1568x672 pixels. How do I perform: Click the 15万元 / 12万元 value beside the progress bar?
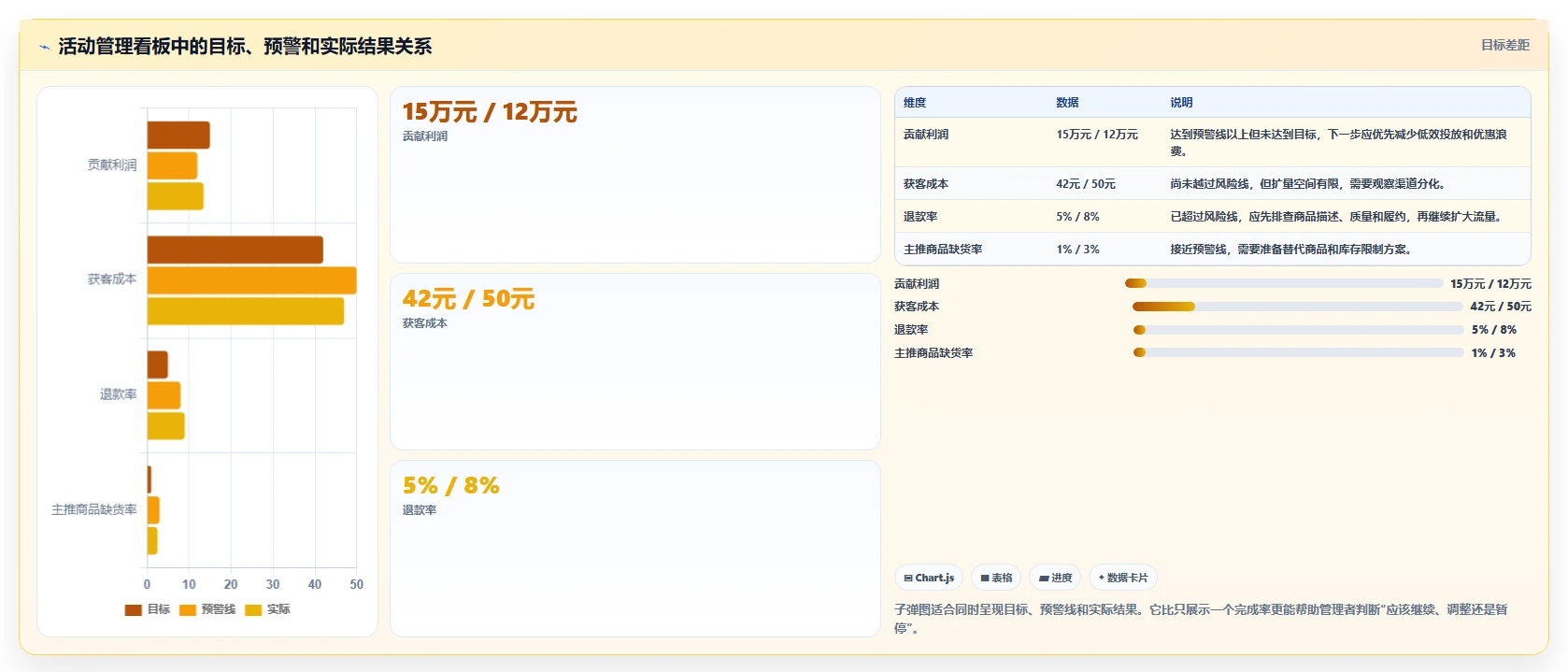1490,284
